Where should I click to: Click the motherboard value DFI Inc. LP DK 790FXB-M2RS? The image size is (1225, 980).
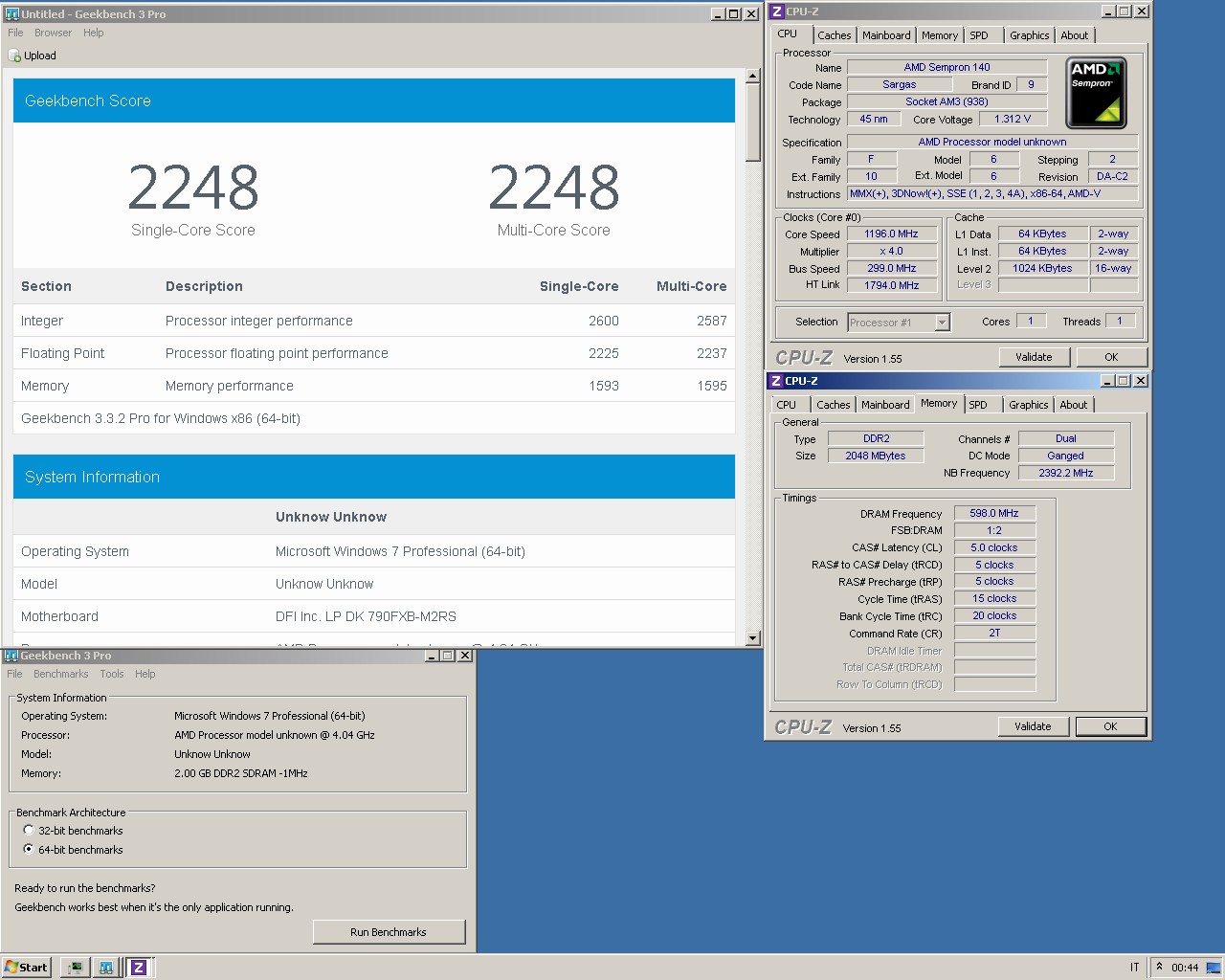pos(366,616)
